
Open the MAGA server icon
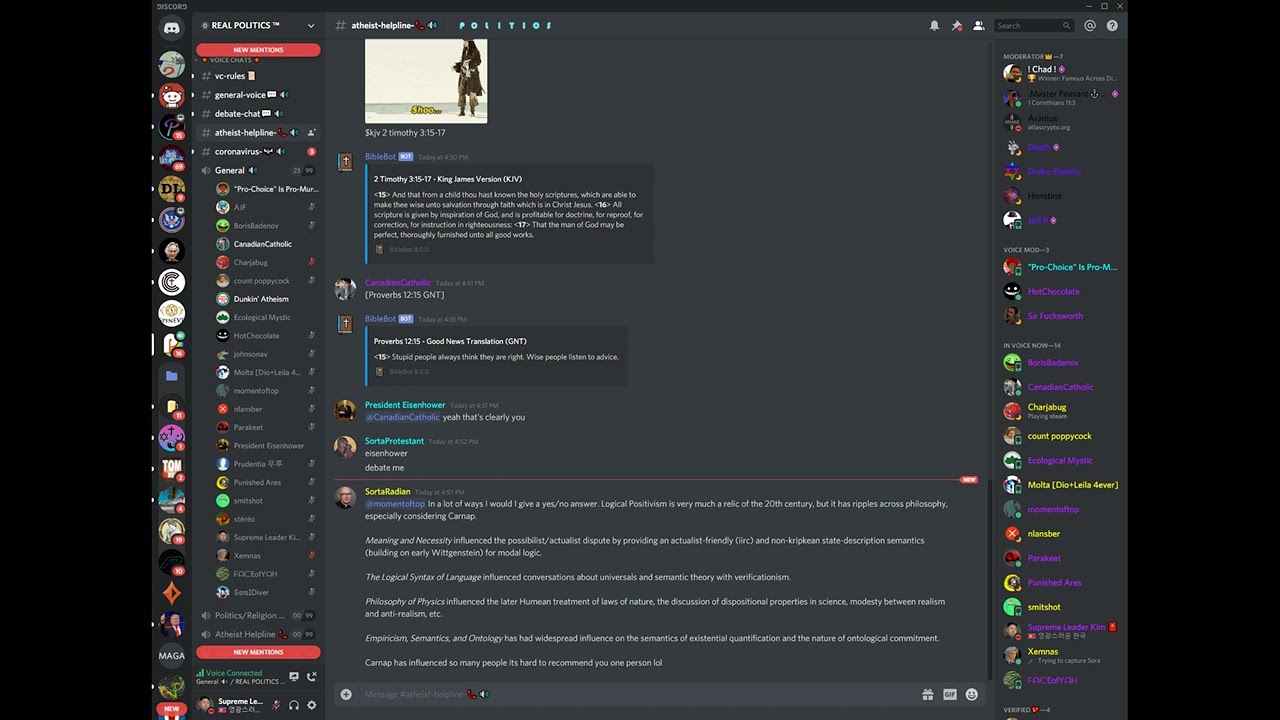[171, 656]
